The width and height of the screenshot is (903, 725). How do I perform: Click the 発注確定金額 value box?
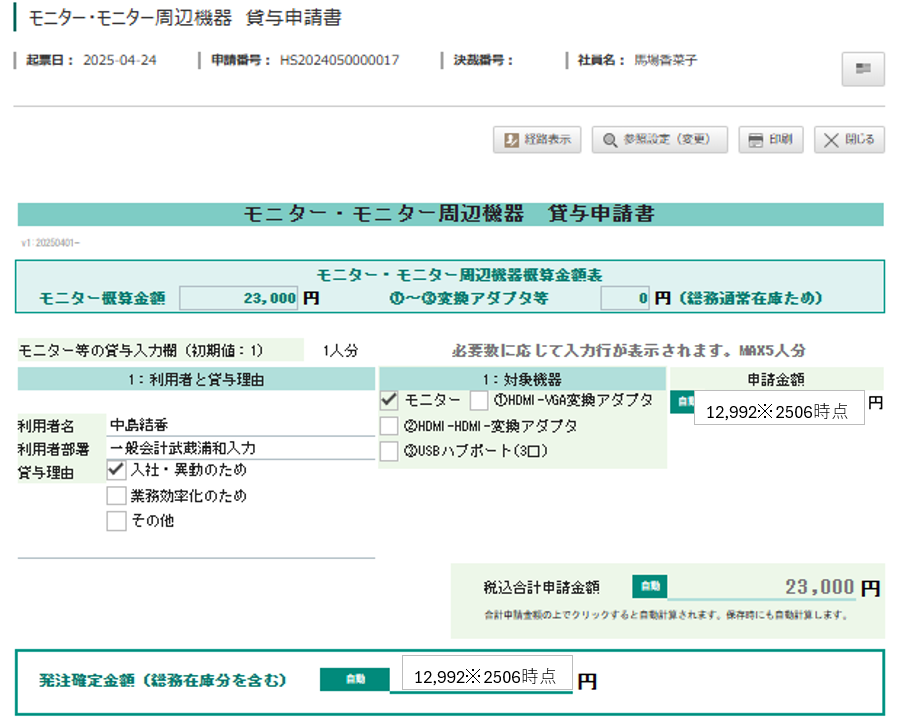(486, 676)
